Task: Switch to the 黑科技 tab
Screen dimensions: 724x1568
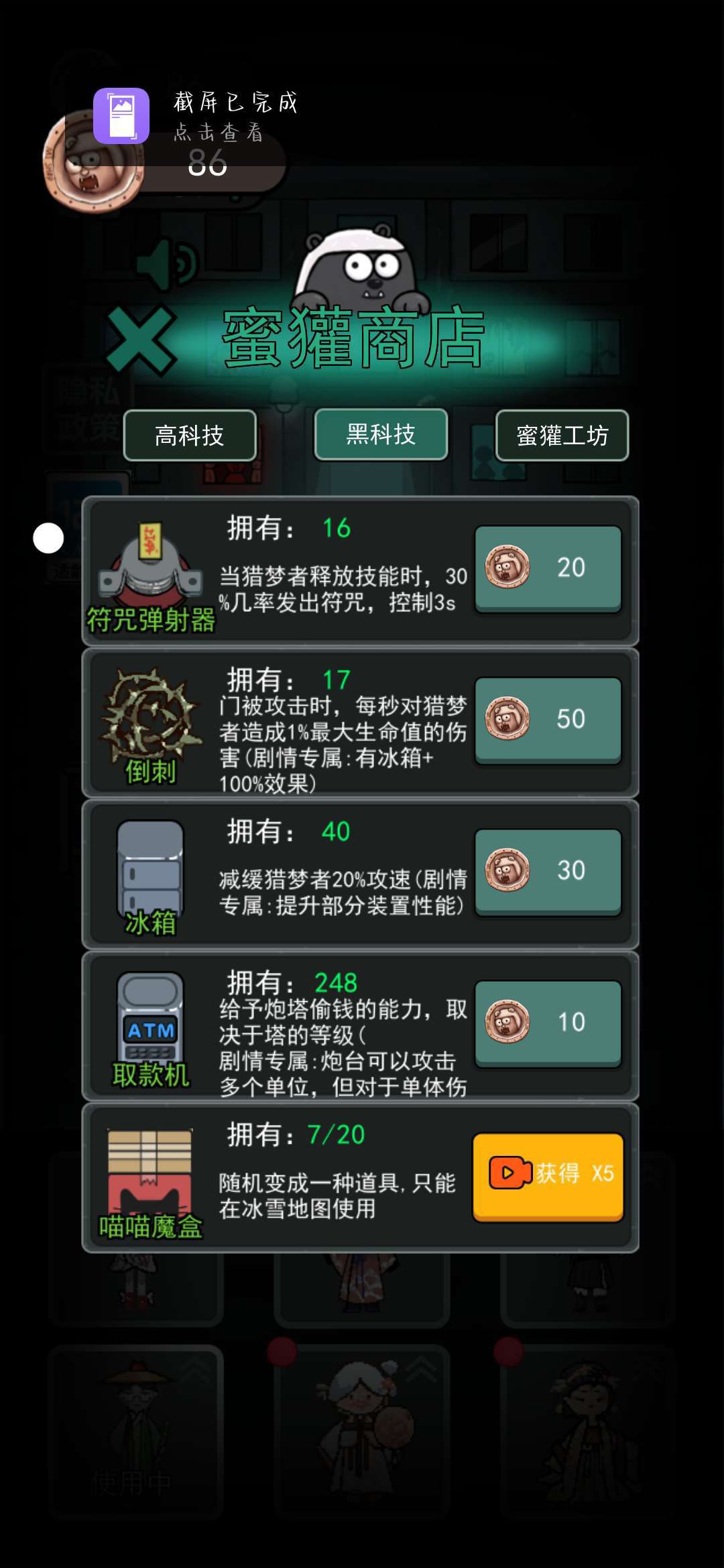Action: 381,434
